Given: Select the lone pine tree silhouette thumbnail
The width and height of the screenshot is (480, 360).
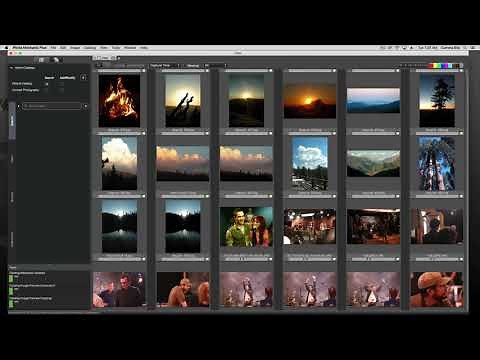Looking at the screenshot, I should click(437, 101).
